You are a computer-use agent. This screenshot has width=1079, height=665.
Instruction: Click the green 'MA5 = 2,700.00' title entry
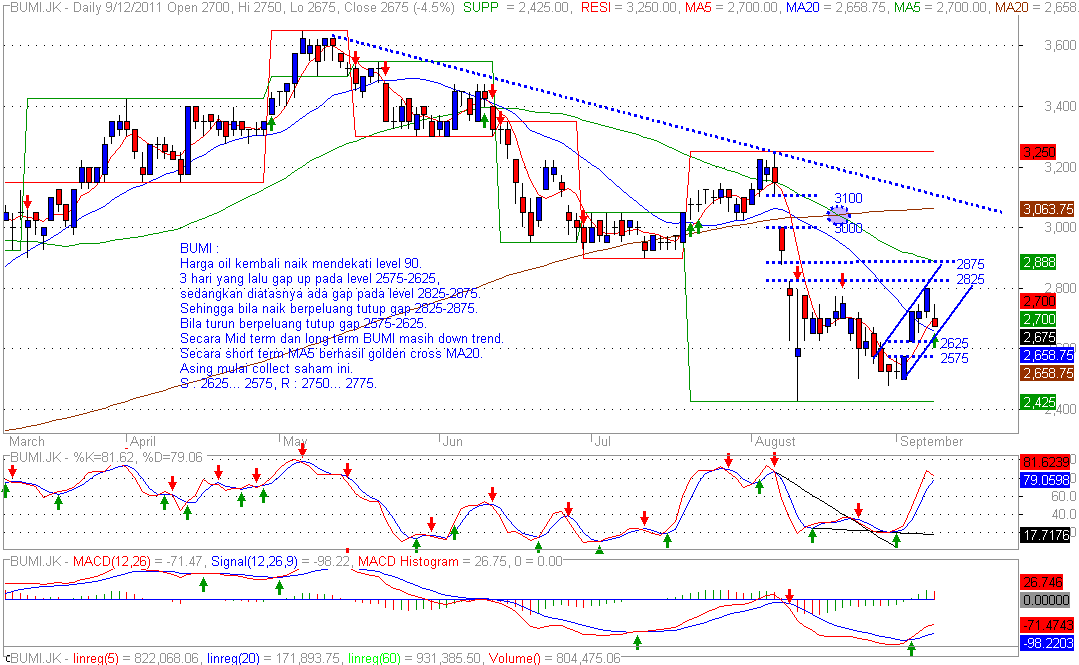(940, 8)
